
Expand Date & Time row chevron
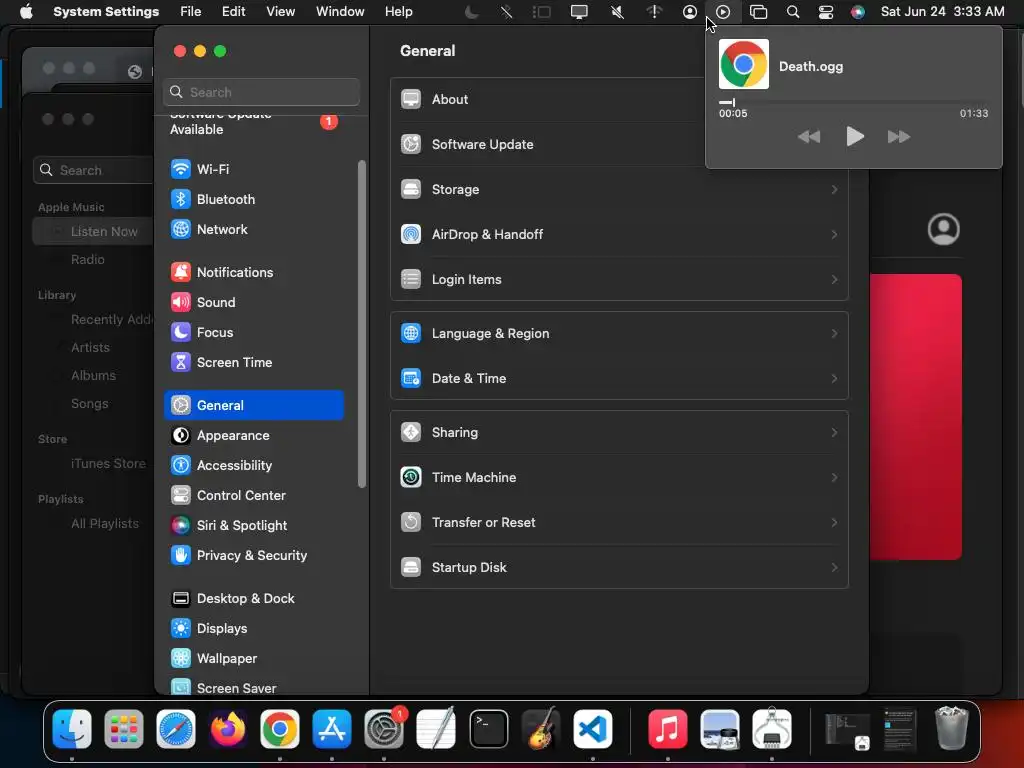click(x=834, y=379)
